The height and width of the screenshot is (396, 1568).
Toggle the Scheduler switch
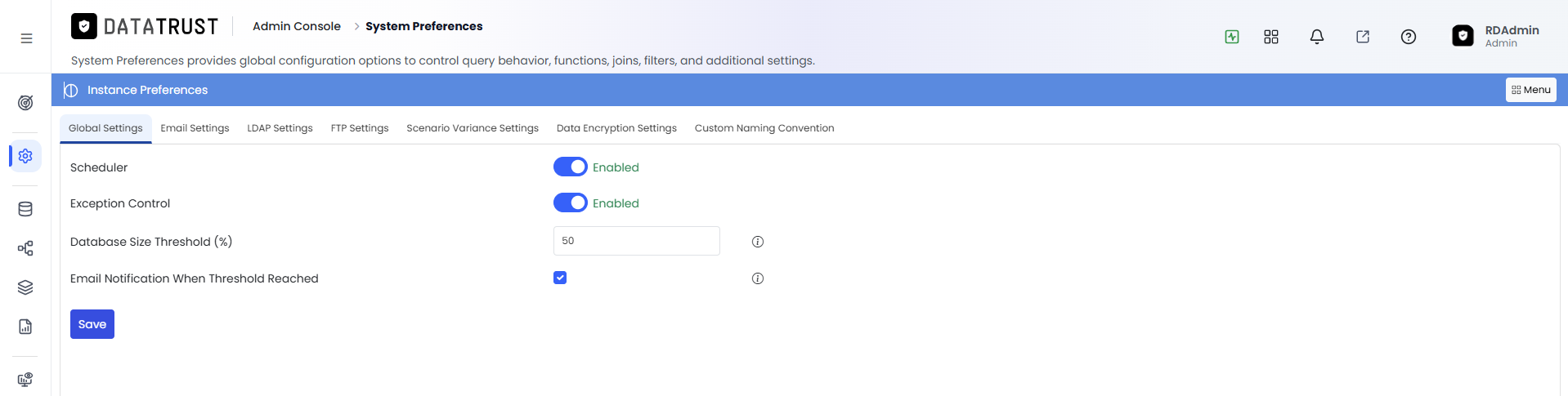click(x=571, y=167)
